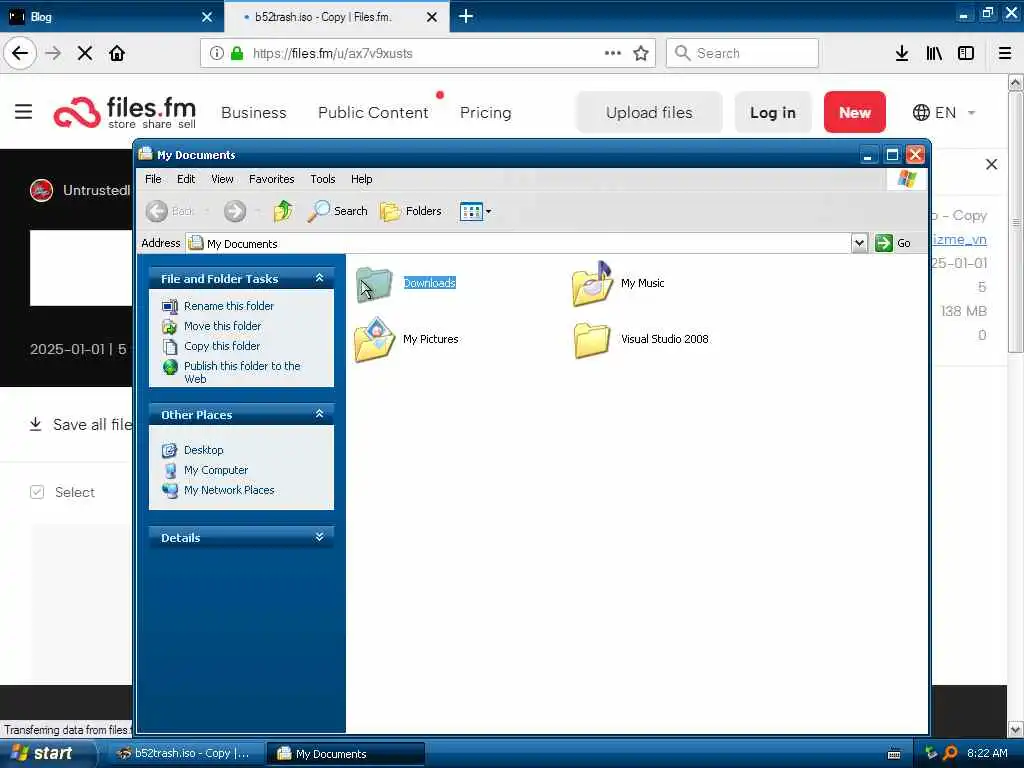Click Copy this folder
Viewport: 1024px width, 768px height.
tap(222, 346)
